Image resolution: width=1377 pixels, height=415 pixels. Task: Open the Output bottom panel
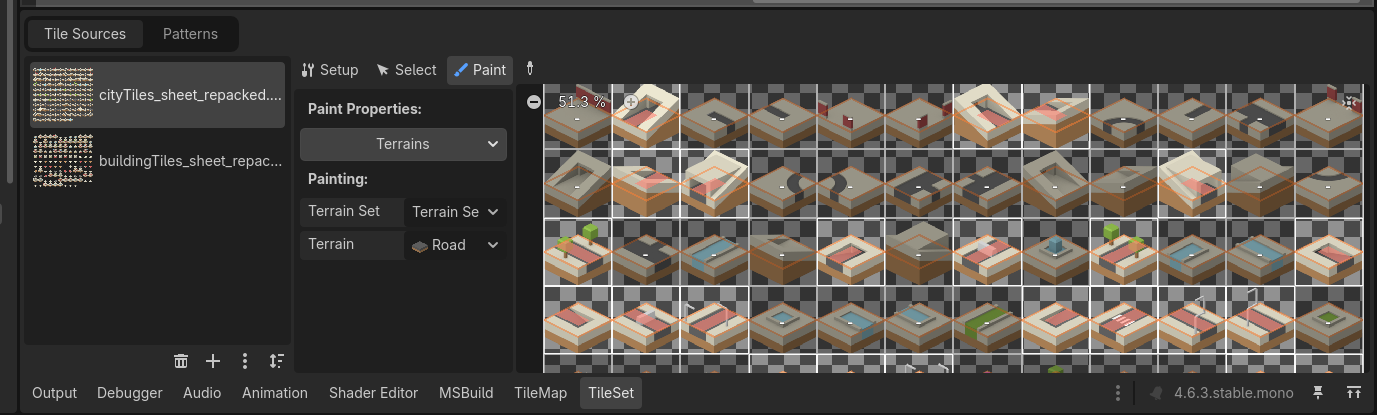(54, 393)
